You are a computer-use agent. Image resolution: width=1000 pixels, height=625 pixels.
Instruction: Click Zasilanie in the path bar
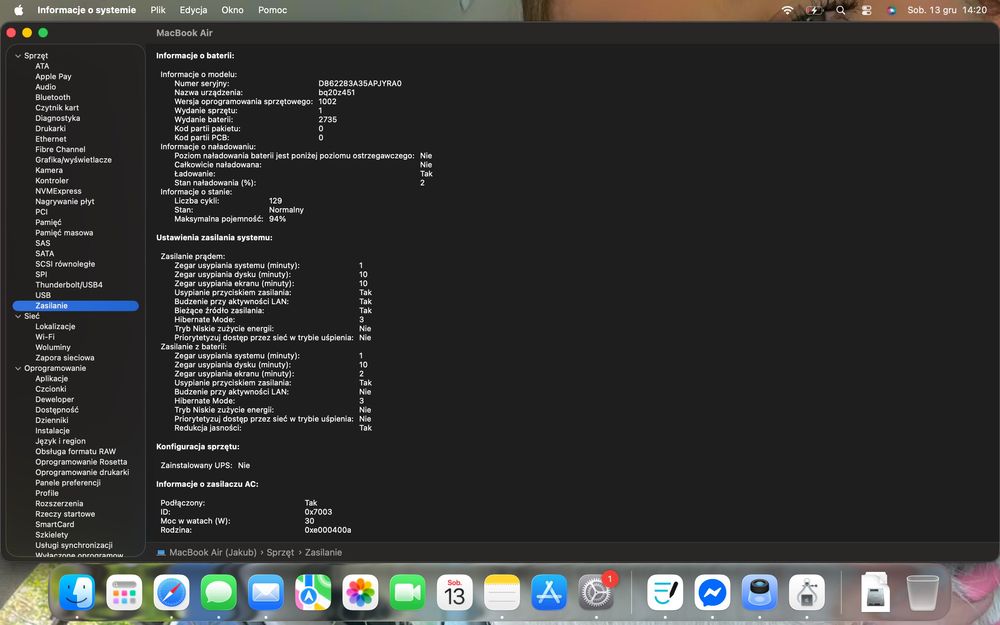pyautogui.click(x=323, y=552)
